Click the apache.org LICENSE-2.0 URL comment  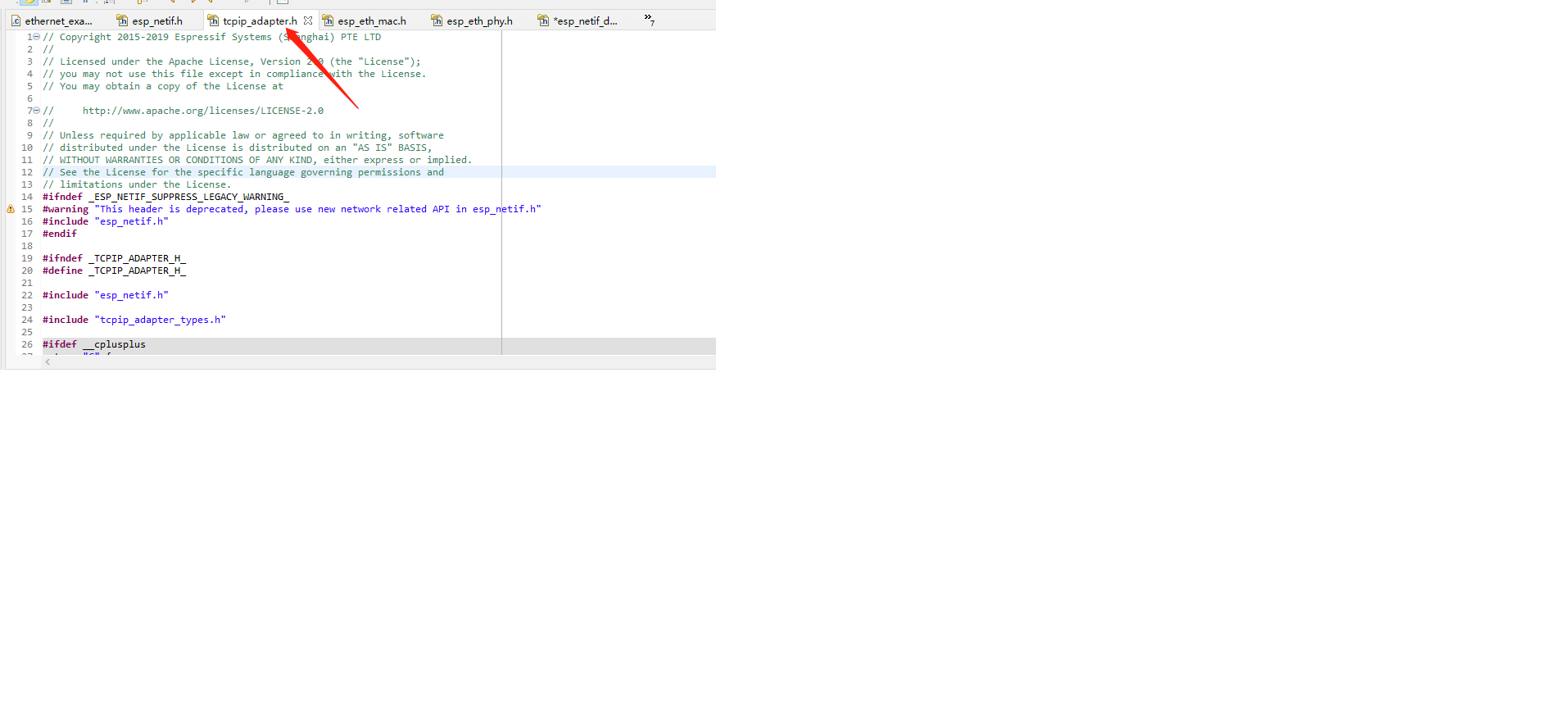[x=184, y=111]
